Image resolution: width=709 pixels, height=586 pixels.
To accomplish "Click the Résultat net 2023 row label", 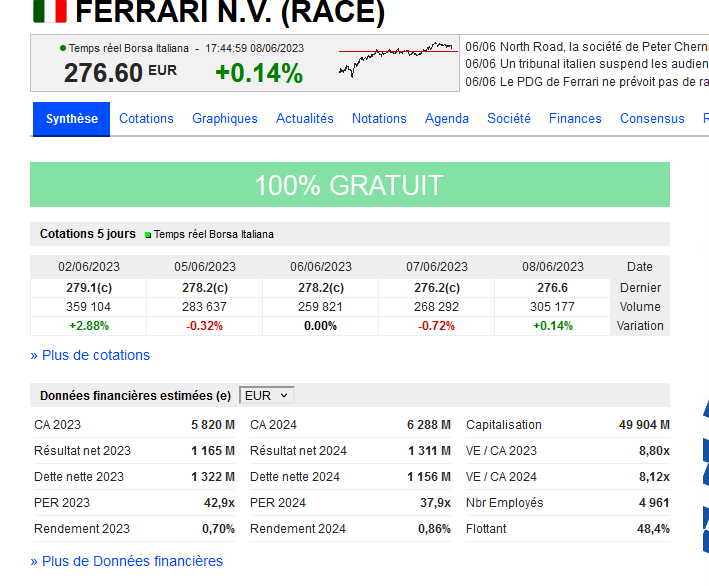I will pyautogui.click(x=82, y=451).
